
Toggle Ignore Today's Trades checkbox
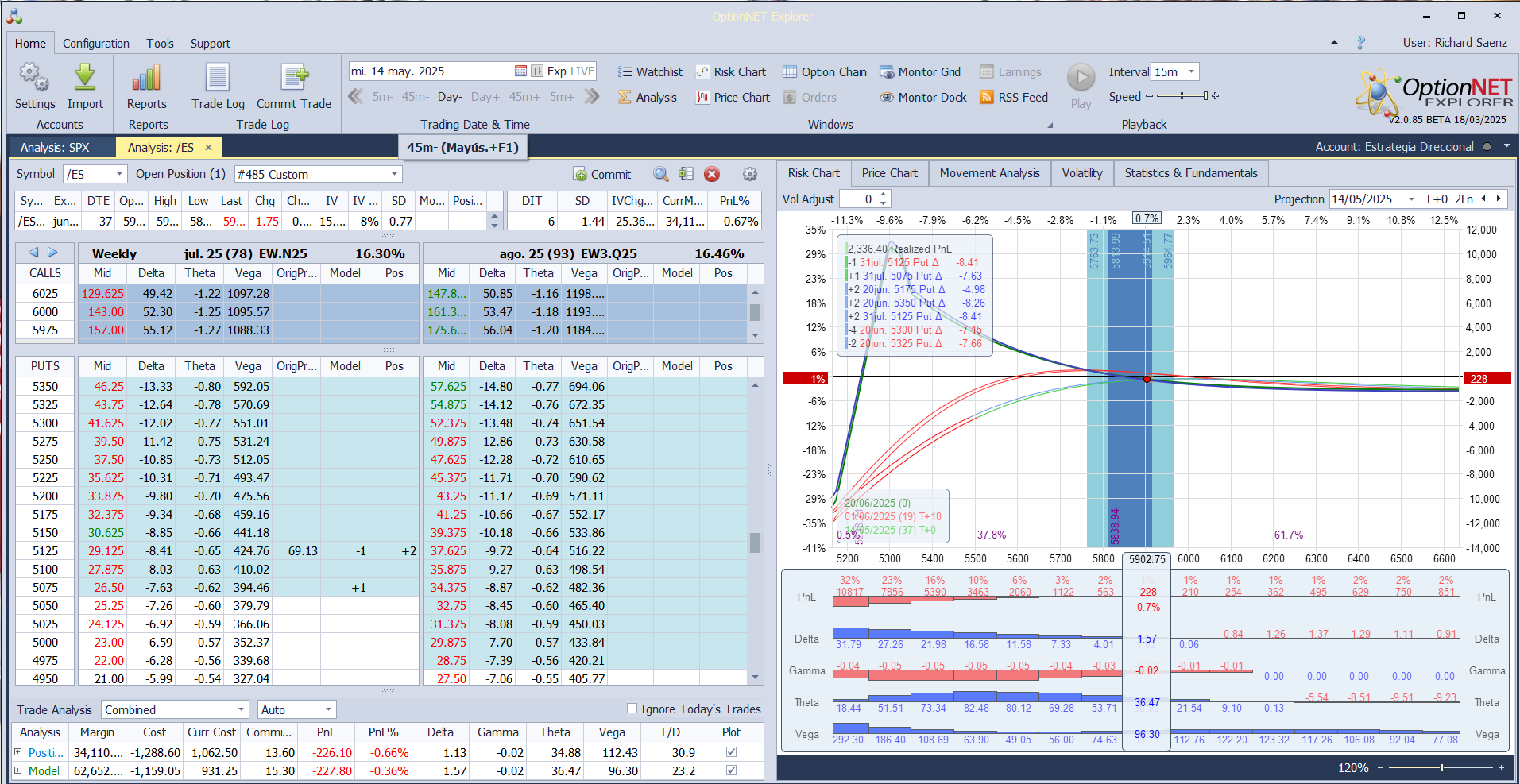[x=632, y=709]
